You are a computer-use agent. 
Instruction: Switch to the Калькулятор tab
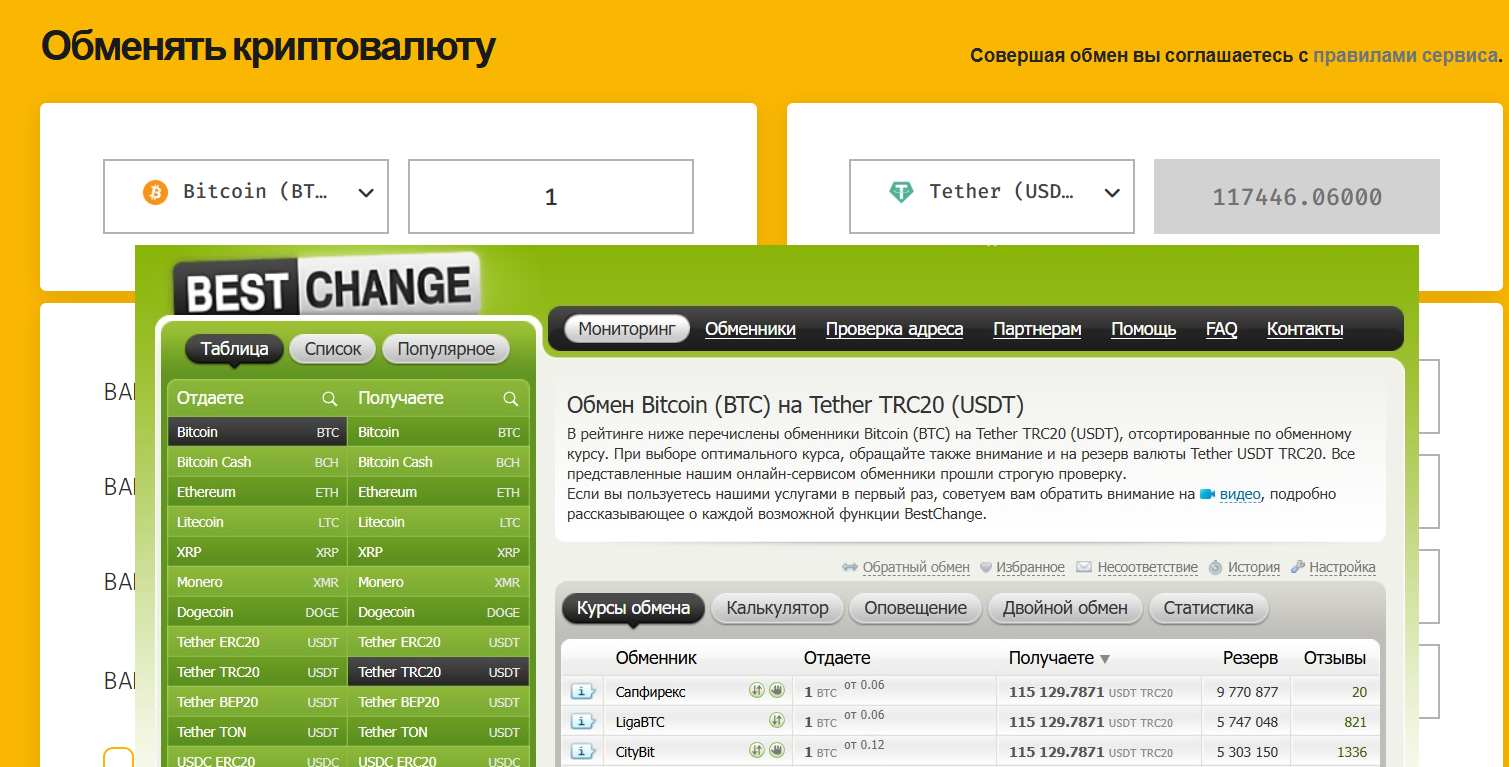pyautogui.click(x=778, y=608)
